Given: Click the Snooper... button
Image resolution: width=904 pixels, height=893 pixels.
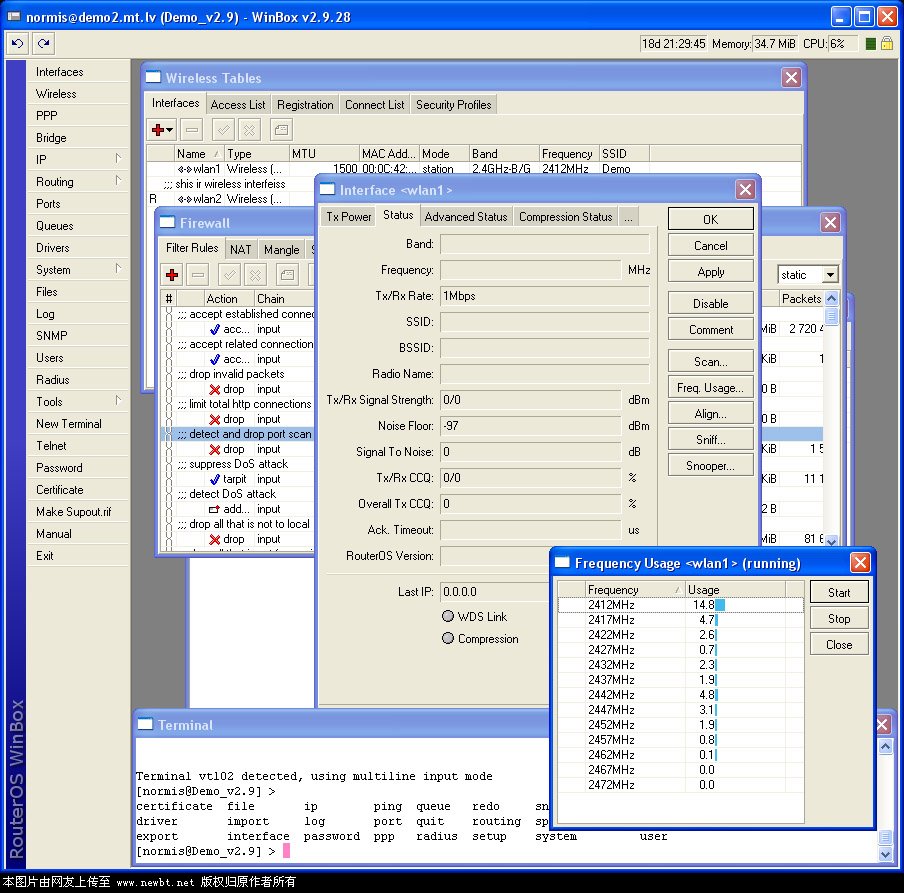Looking at the screenshot, I should [710, 466].
